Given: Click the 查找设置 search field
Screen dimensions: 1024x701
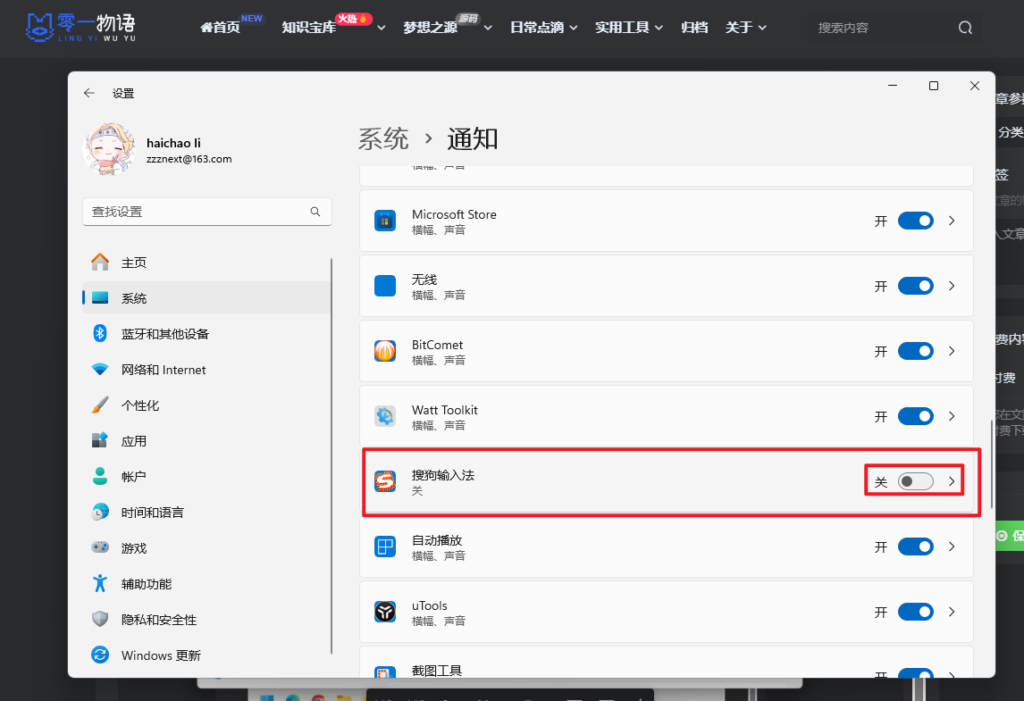Looking at the screenshot, I should 195,212.
